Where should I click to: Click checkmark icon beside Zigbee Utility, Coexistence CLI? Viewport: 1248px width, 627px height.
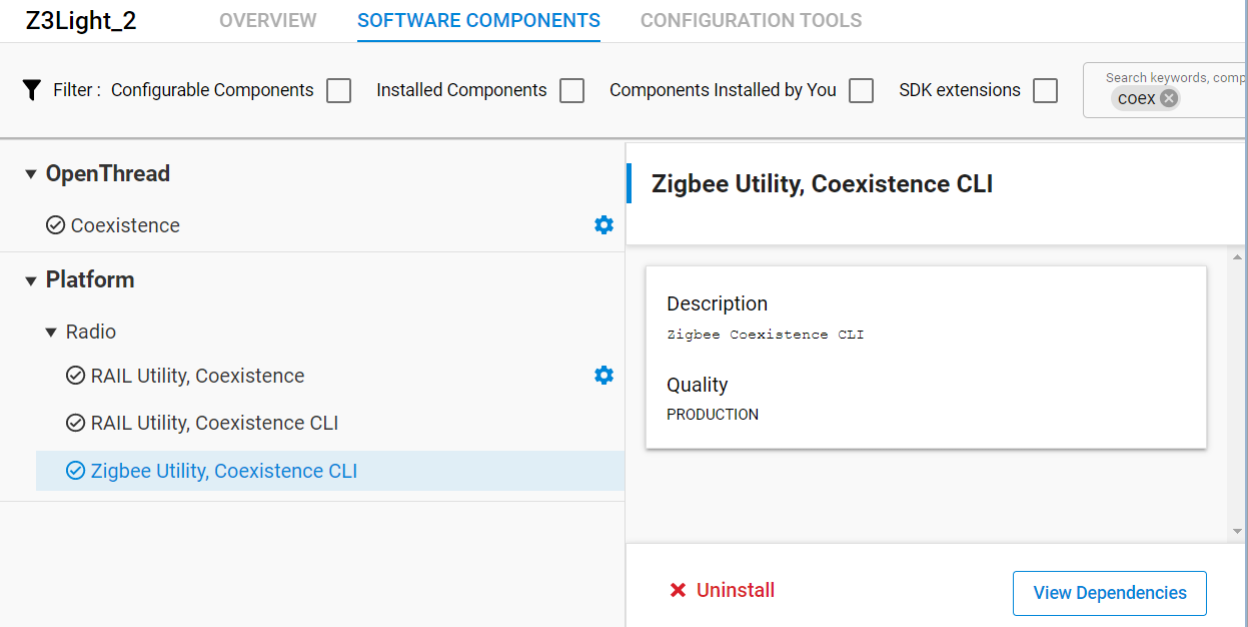pos(75,471)
